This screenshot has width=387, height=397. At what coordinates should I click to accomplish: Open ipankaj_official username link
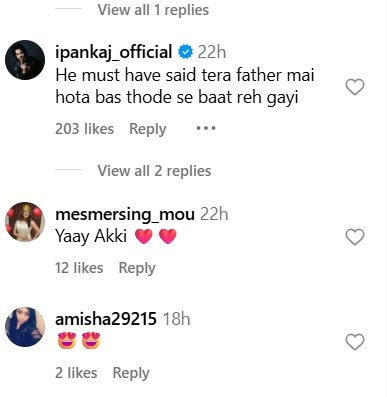point(114,53)
